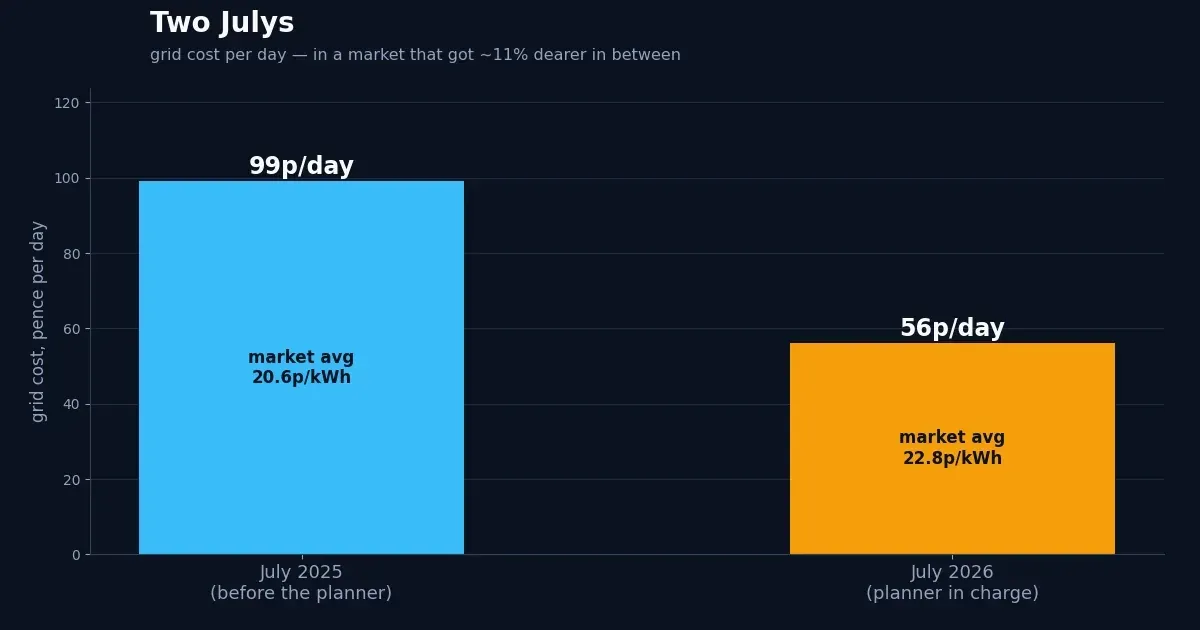
Task: Click the Two Julys chart title
Action: coord(222,23)
